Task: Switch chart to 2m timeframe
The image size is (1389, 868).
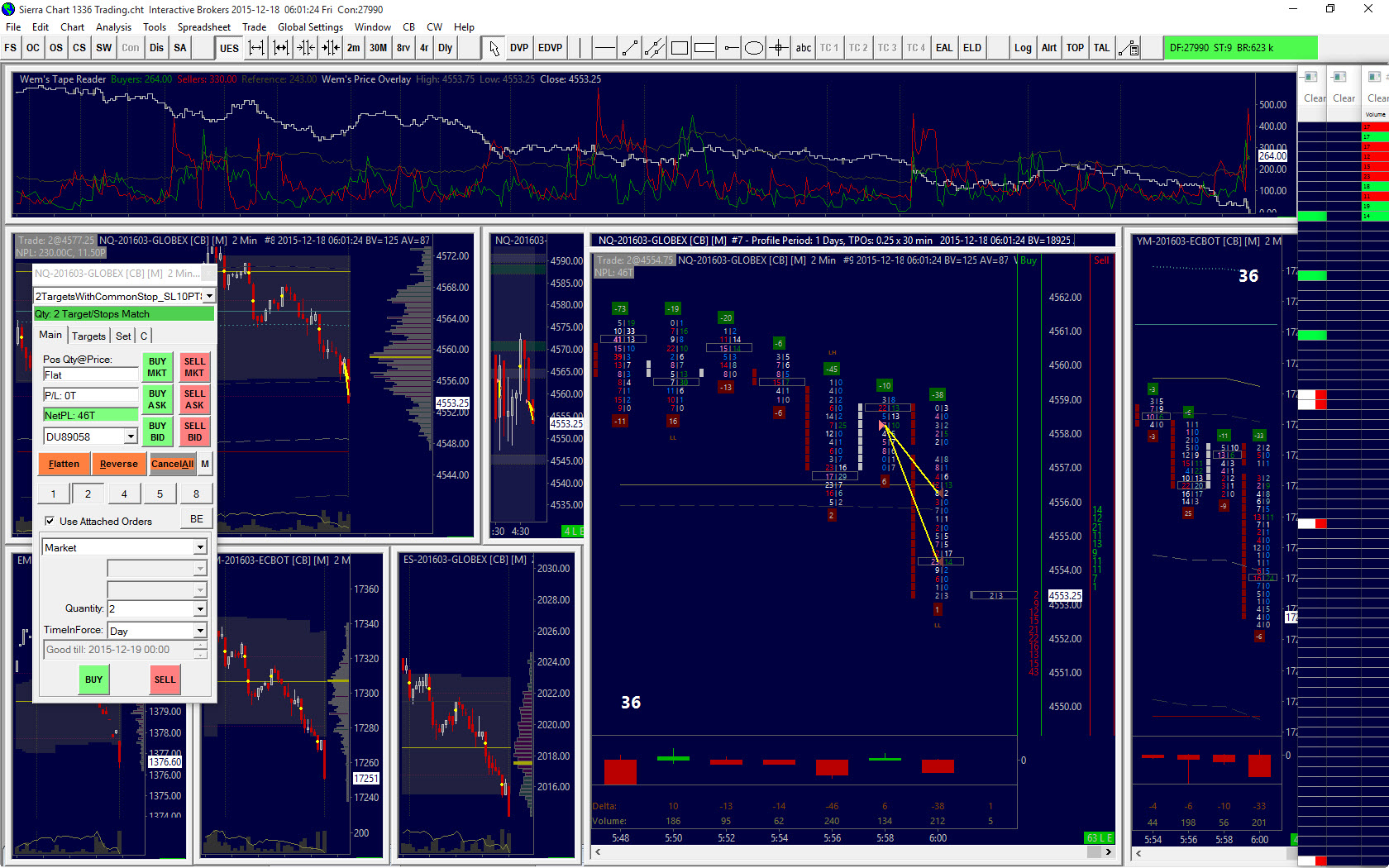Action: point(353,48)
